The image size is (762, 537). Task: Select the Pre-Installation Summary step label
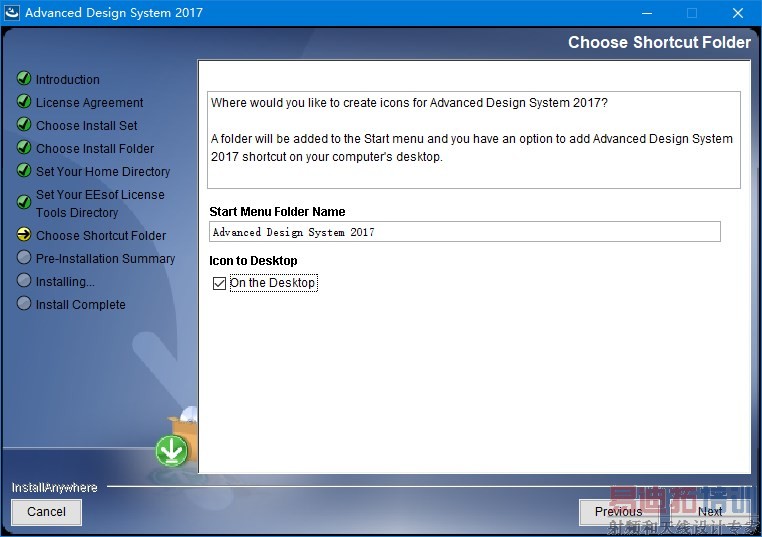click(x=105, y=259)
